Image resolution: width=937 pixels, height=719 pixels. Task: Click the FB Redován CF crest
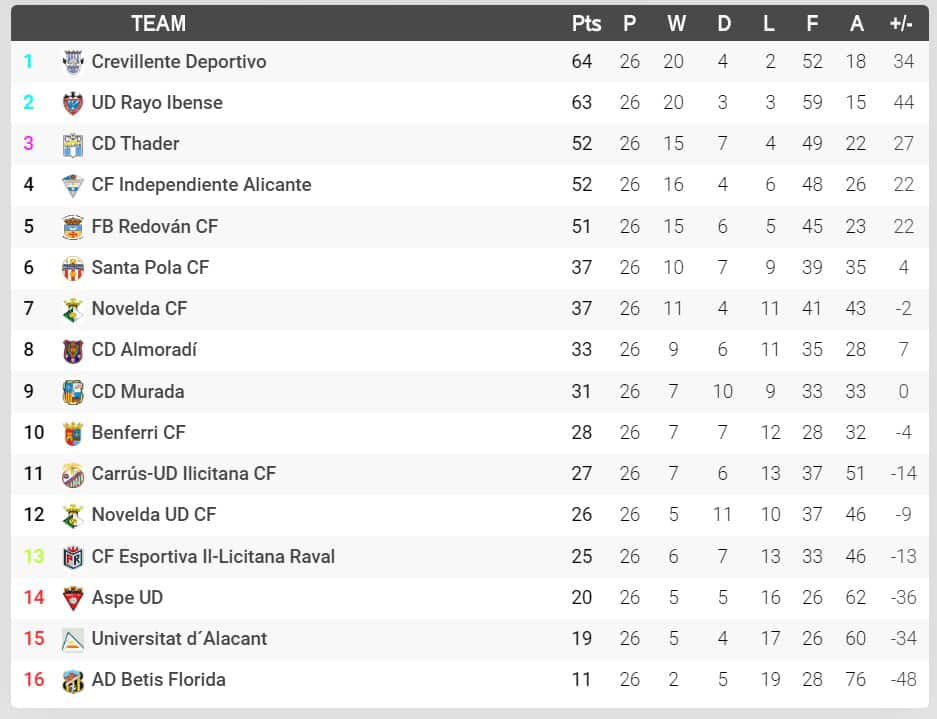(x=73, y=227)
